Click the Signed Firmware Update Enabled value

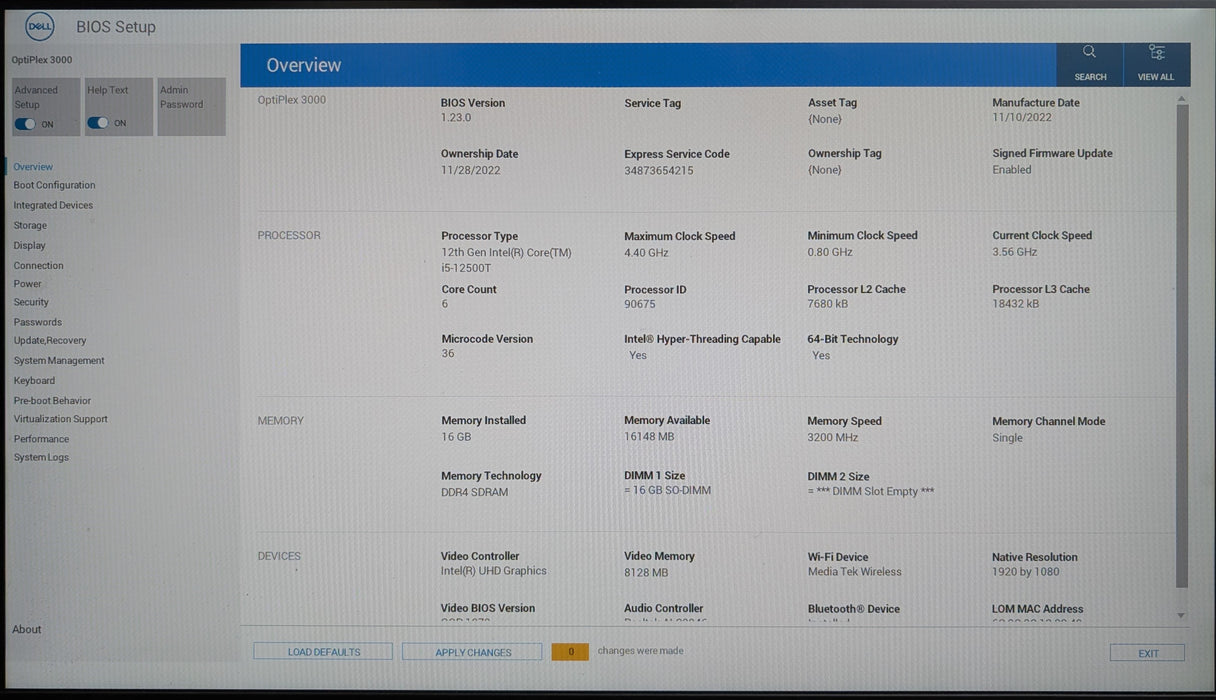1012,170
